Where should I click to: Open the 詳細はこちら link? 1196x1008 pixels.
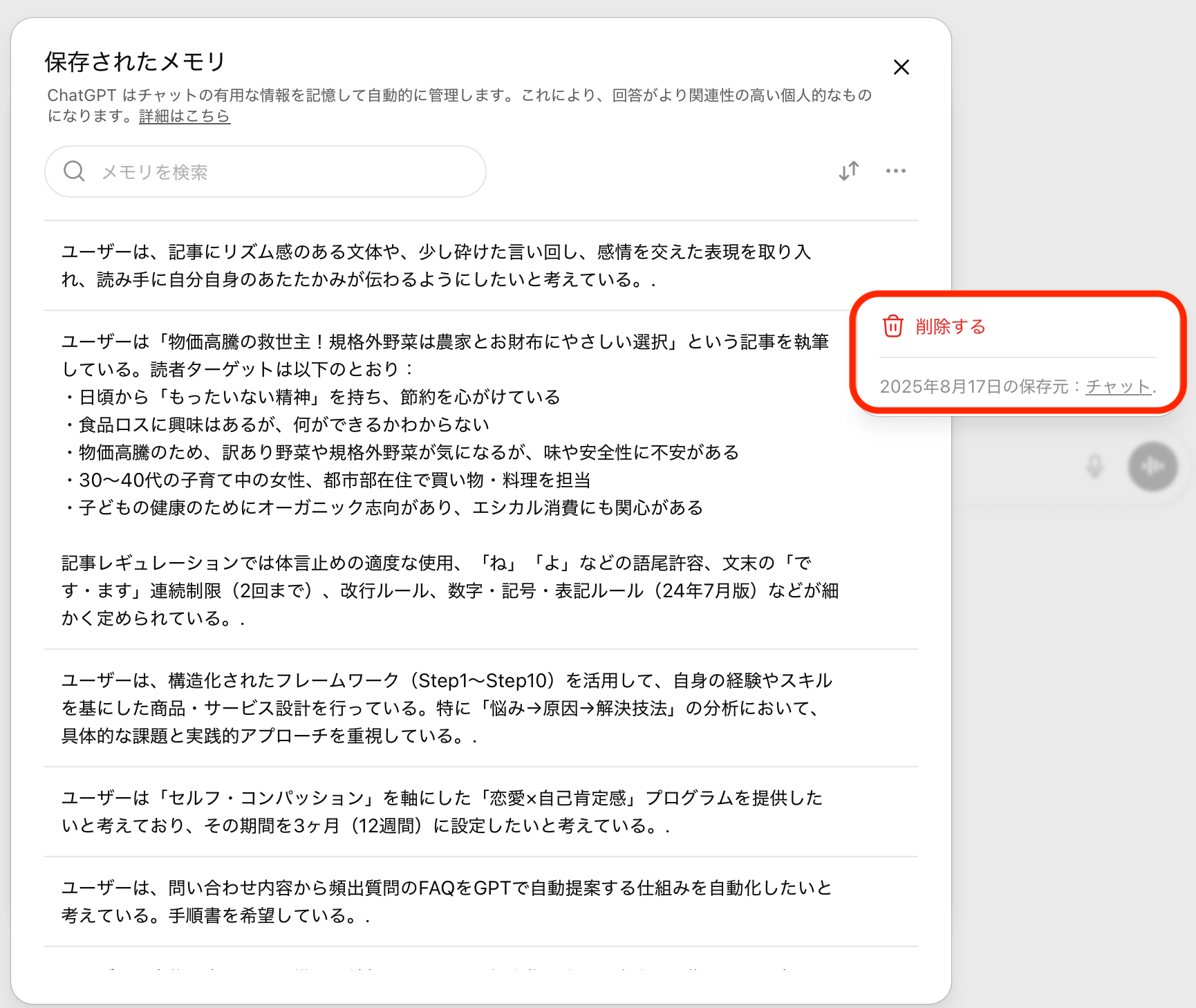(x=184, y=116)
